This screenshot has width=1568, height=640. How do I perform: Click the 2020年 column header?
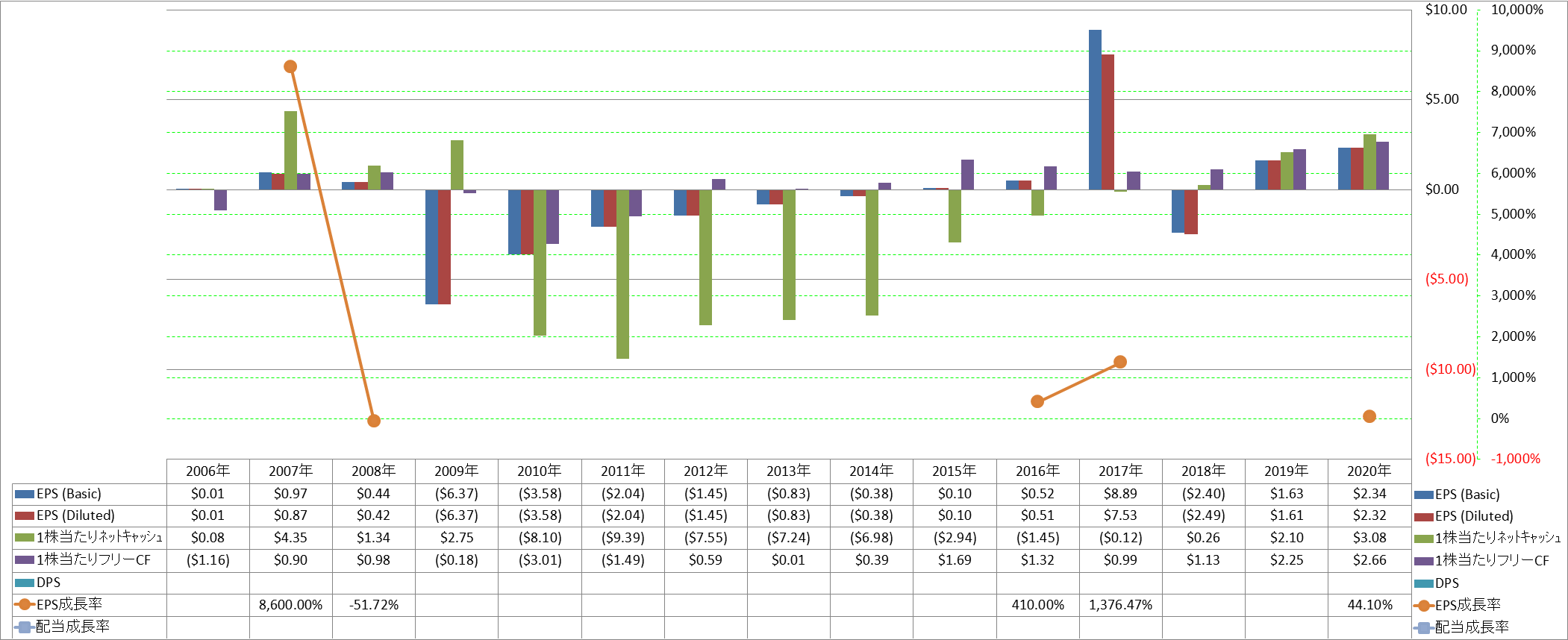click(x=1369, y=471)
